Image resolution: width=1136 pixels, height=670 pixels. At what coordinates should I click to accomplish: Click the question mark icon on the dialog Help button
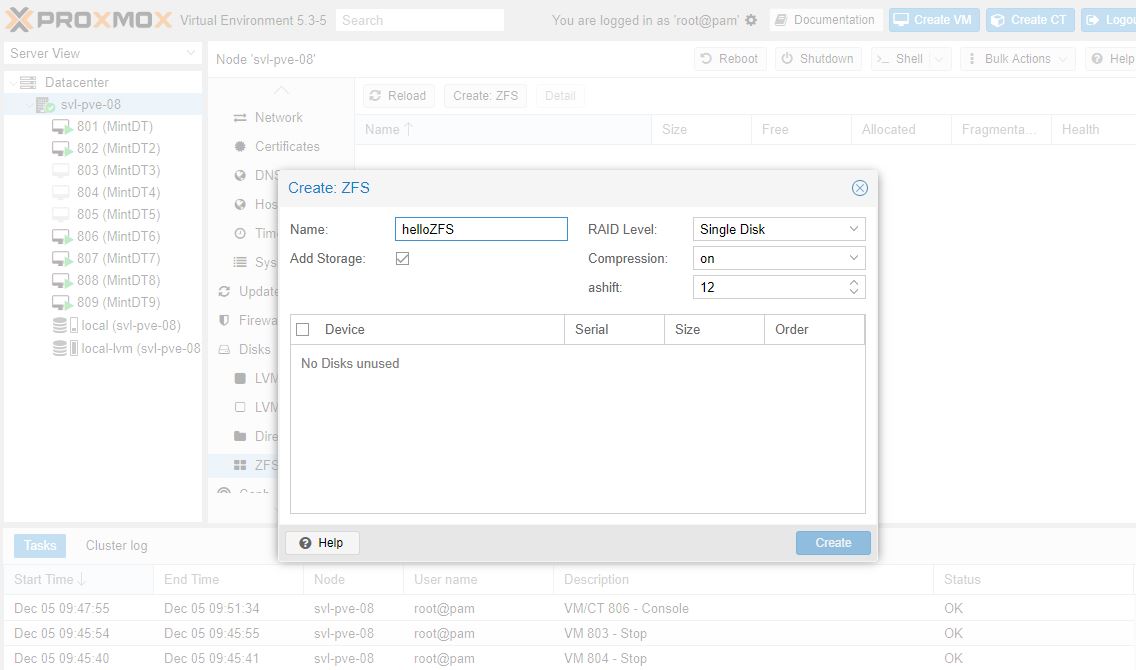click(x=305, y=543)
